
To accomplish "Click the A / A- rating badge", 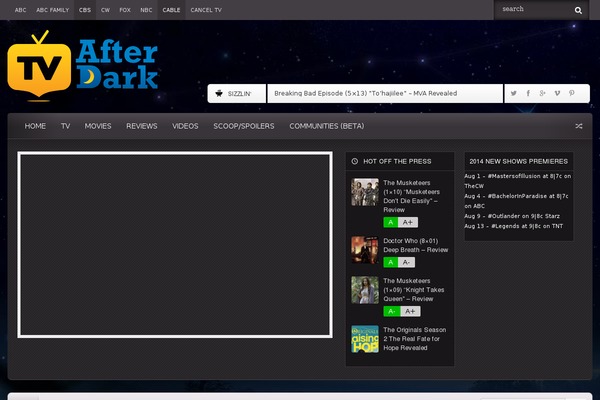I will click(x=399, y=262).
